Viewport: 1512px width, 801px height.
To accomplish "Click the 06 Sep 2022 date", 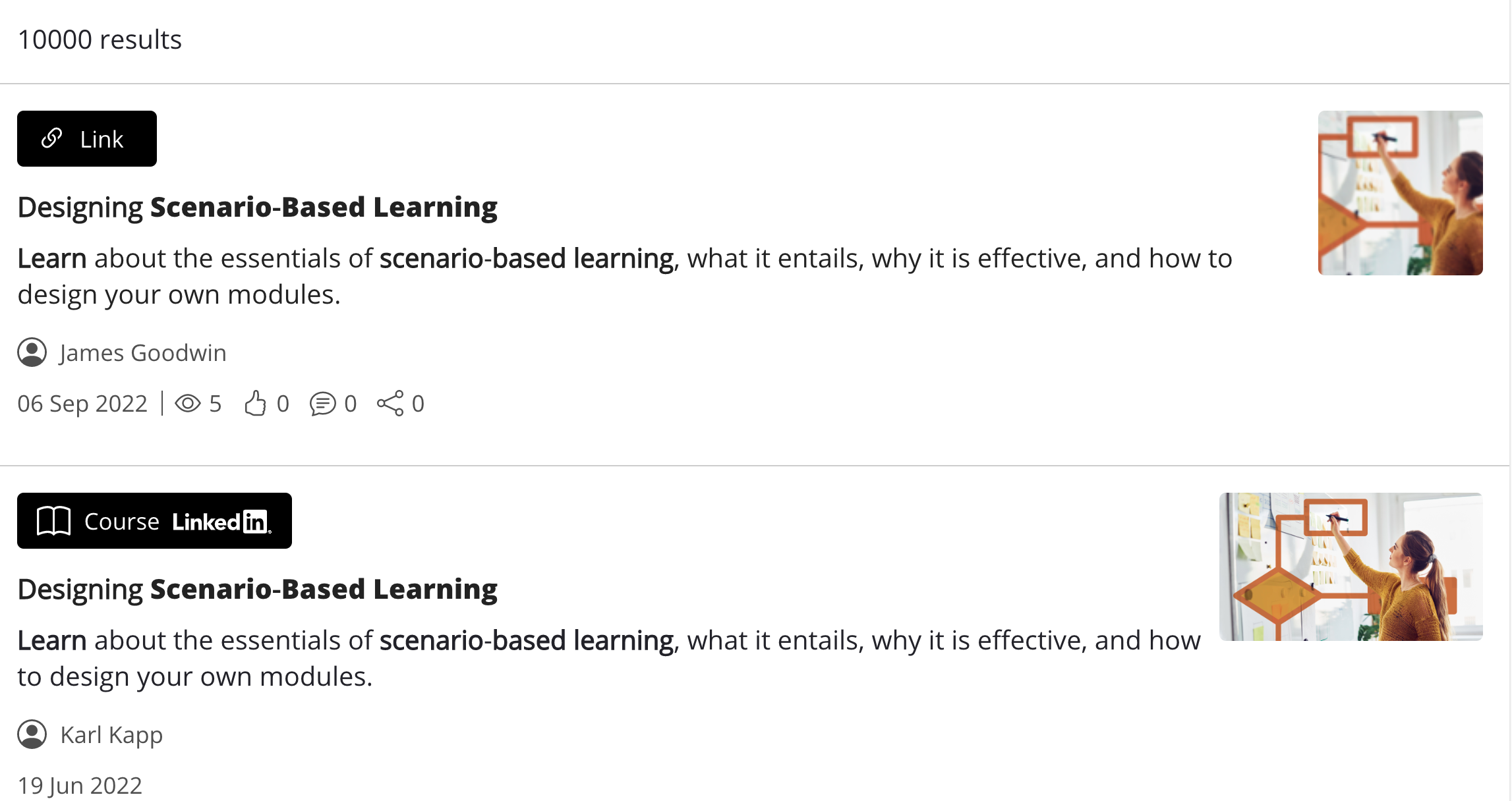I will [x=82, y=403].
